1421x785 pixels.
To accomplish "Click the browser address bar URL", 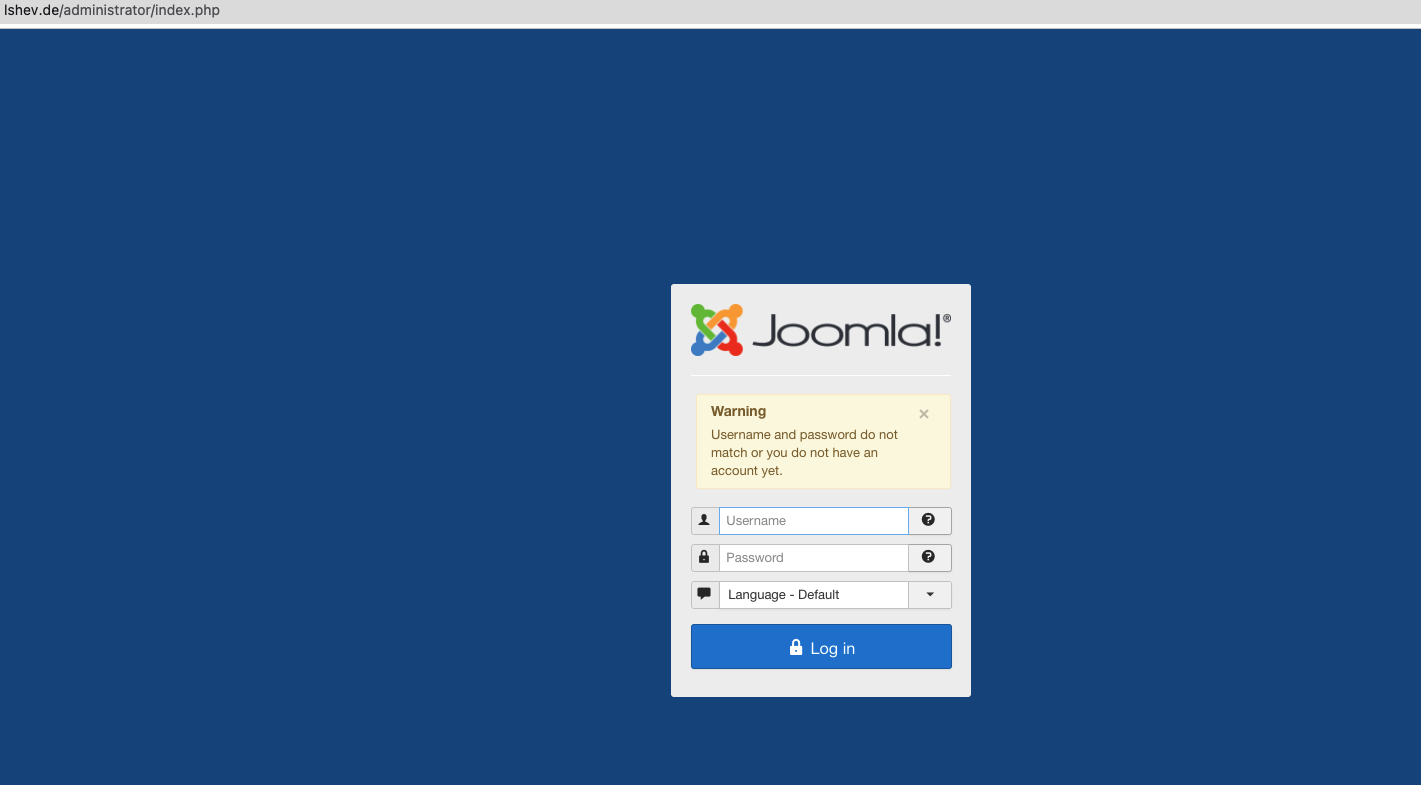I will (112, 11).
